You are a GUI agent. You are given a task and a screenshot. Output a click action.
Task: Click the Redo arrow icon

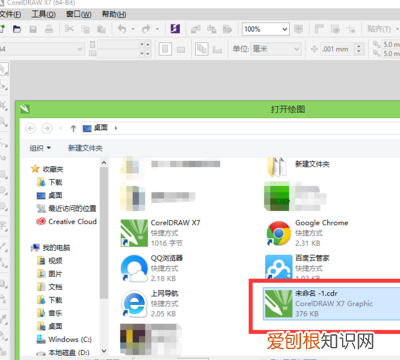(x=146, y=29)
